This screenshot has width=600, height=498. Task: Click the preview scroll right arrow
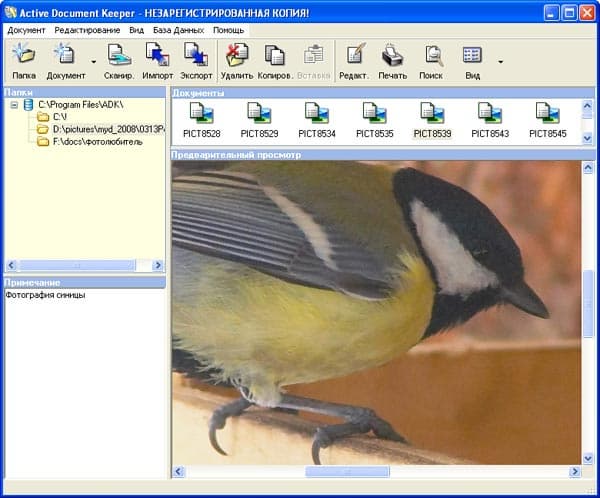click(575, 472)
